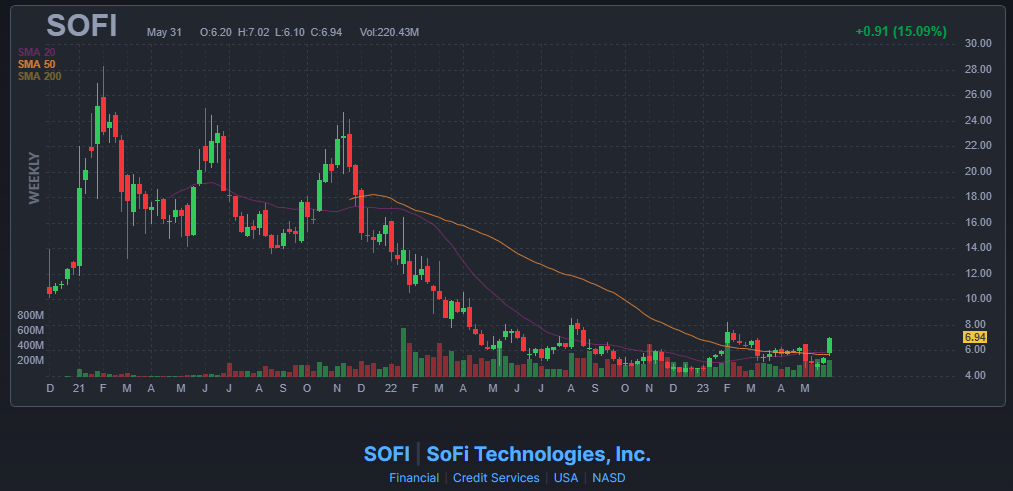
Task: Click the WEEKLY timeframe label
Action: (34, 178)
